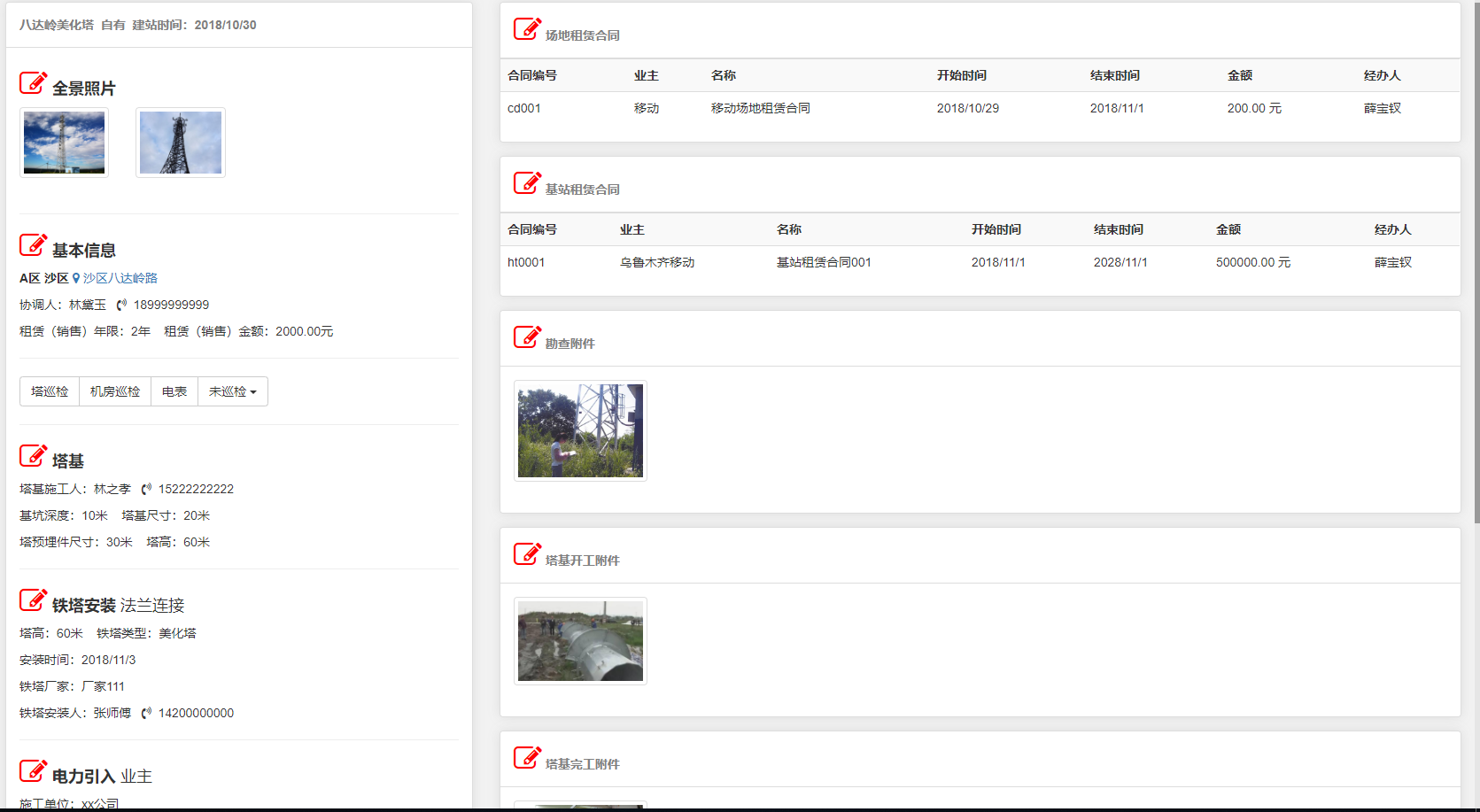Open the first panorama tower photo

(x=64, y=143)
